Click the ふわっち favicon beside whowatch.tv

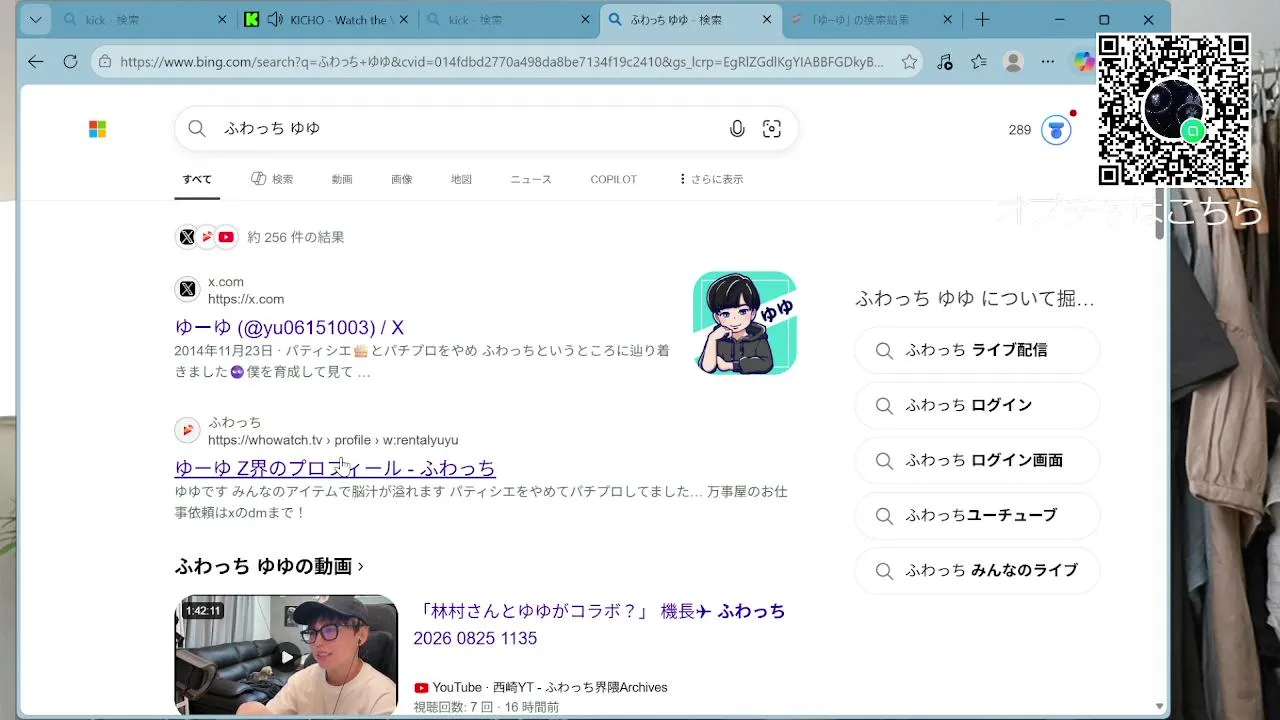(188, 430)
